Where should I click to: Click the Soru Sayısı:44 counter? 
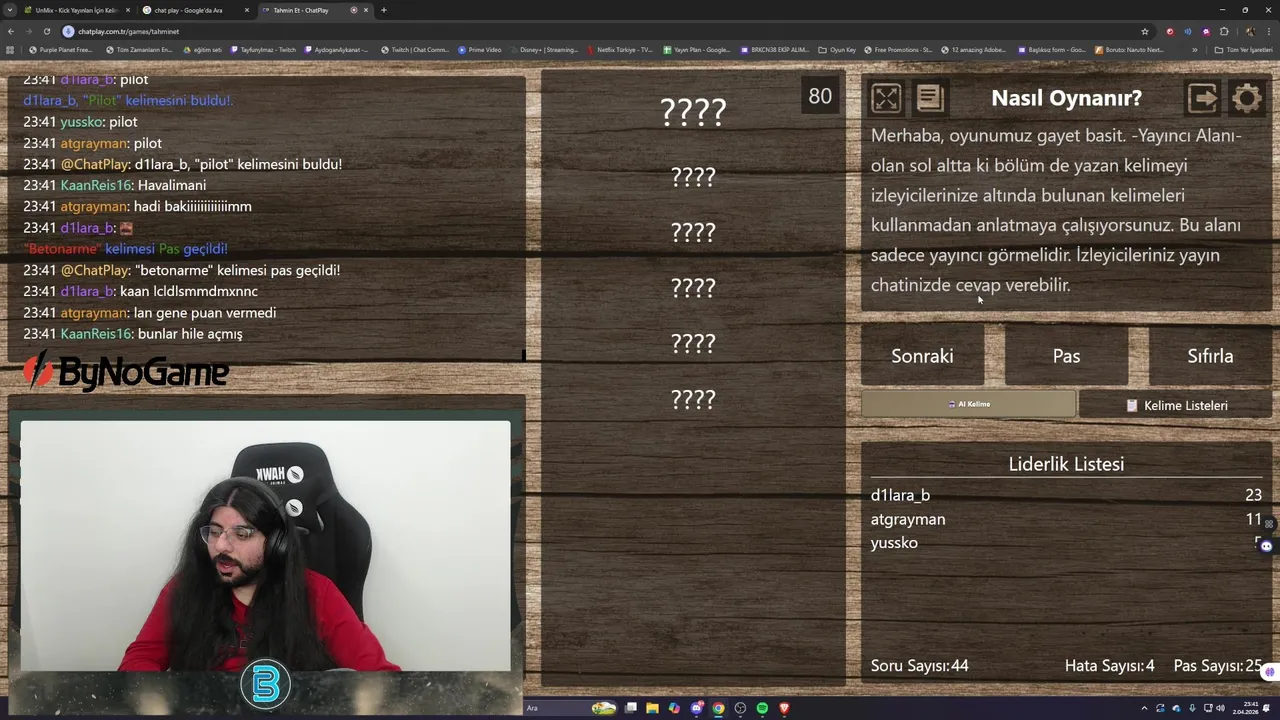click(919, 665)
